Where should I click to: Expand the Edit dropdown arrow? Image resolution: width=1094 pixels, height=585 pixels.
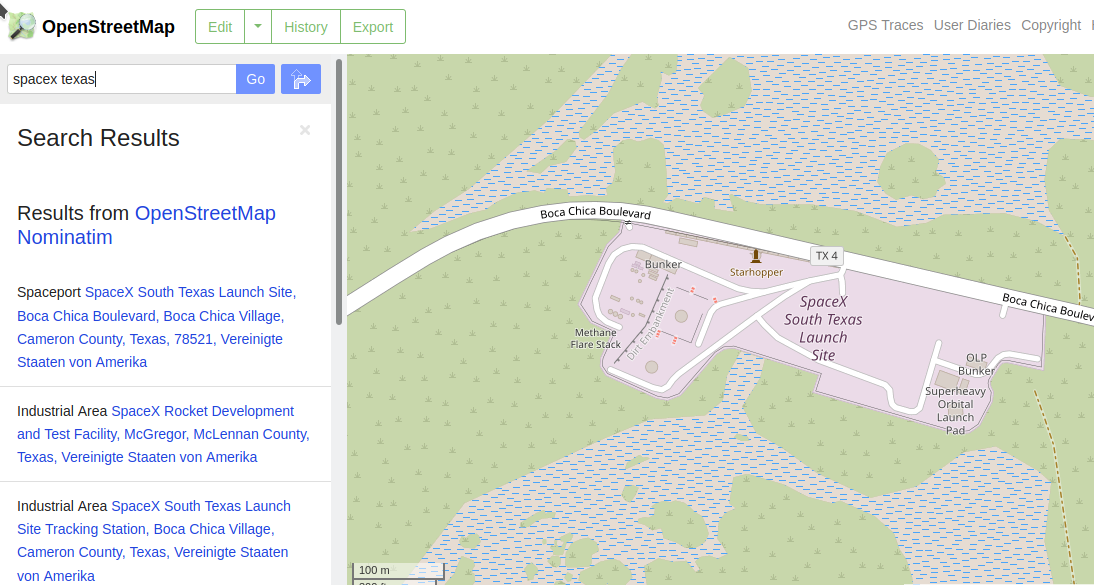(x=258, y=27)
